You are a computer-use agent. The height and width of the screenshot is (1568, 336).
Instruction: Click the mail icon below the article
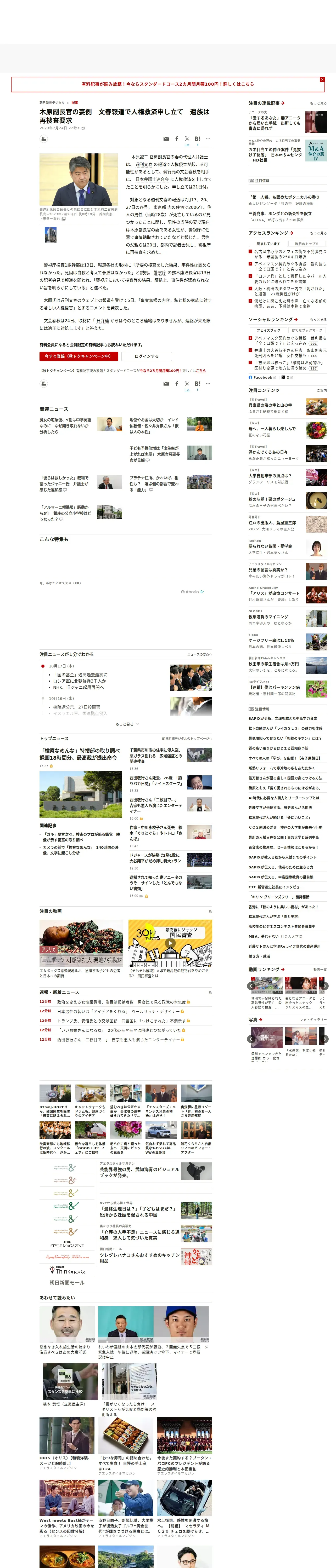click(x=166, y=383)
